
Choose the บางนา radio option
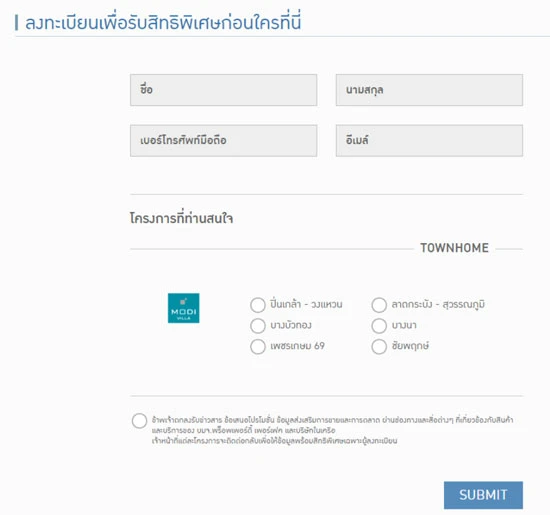click(x=379, y=326)
